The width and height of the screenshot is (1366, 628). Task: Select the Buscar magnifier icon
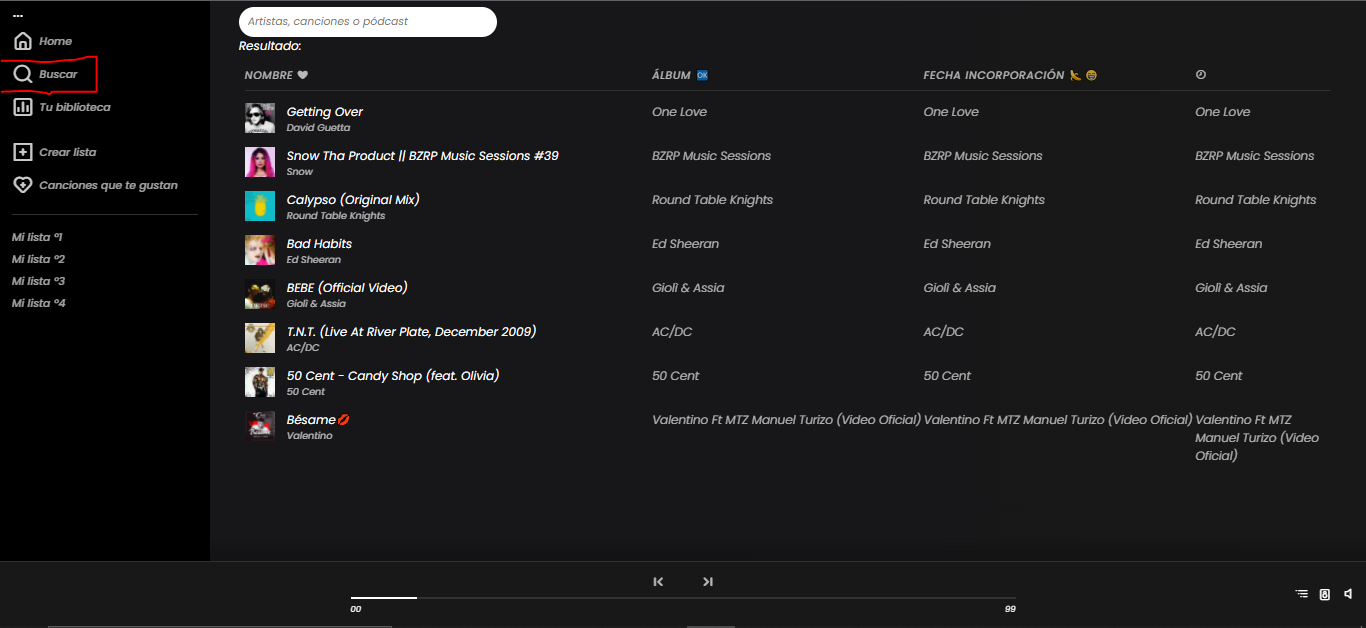click(x=22, y=73)
